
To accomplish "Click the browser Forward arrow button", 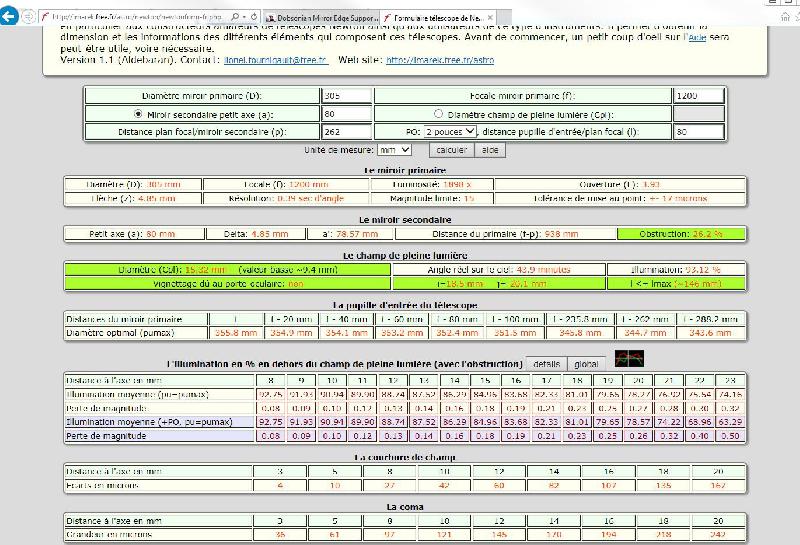I will (29, 17).
